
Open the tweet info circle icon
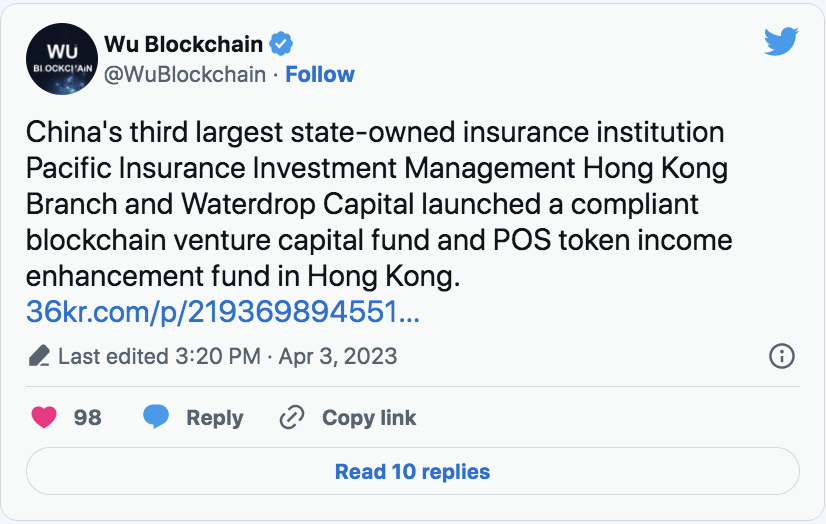(x=781, y=356)
